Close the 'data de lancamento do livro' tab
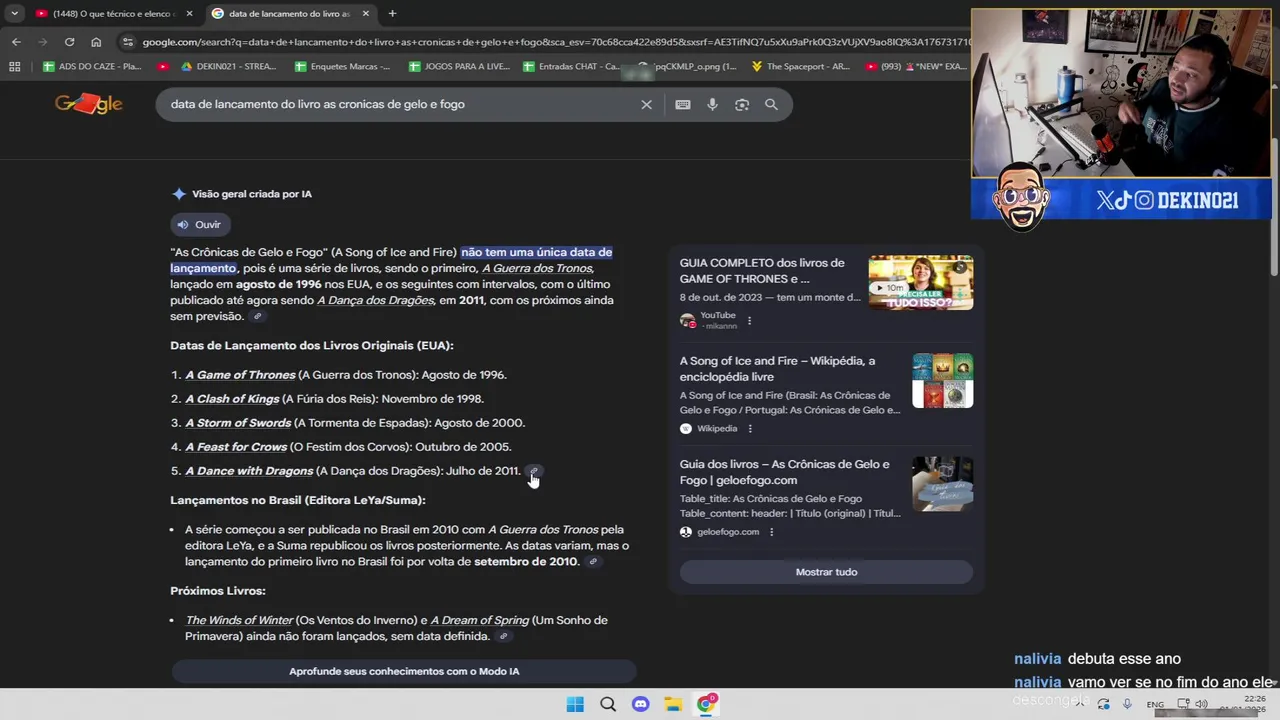This screenshot has width=1280, height=720. coord(365,13)
